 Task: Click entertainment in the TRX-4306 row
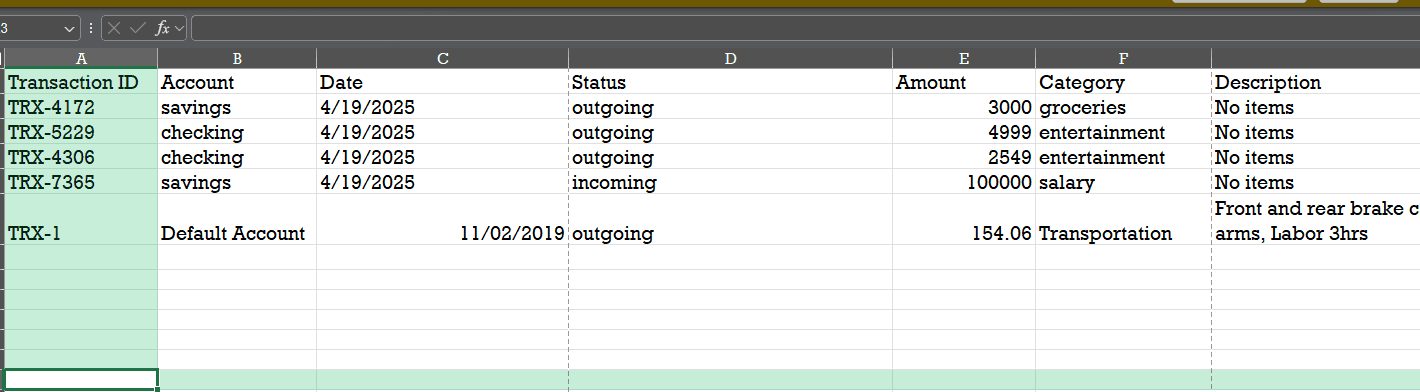point(1123,157)
